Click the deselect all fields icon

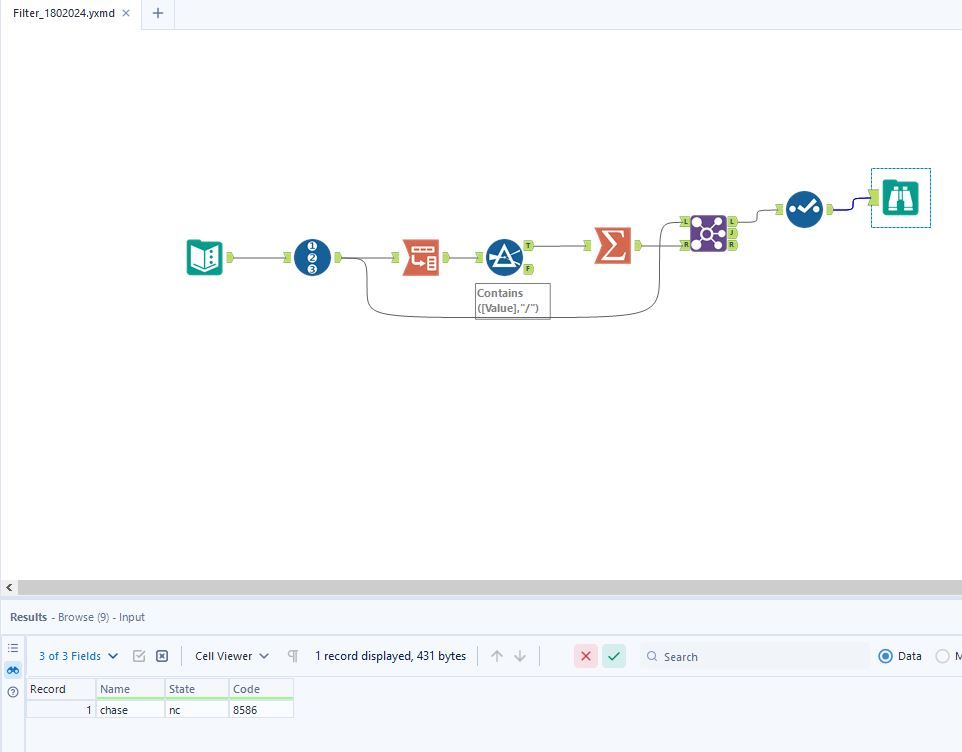point(162,656)
